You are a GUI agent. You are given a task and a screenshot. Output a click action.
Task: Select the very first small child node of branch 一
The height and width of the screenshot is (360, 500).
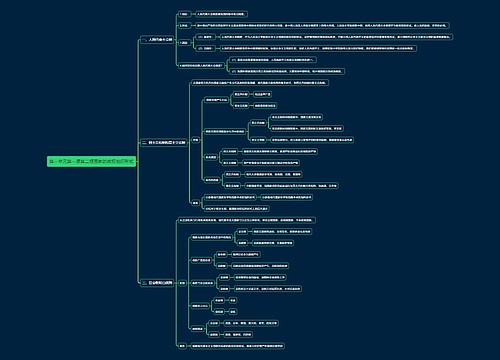coord(184,14)
